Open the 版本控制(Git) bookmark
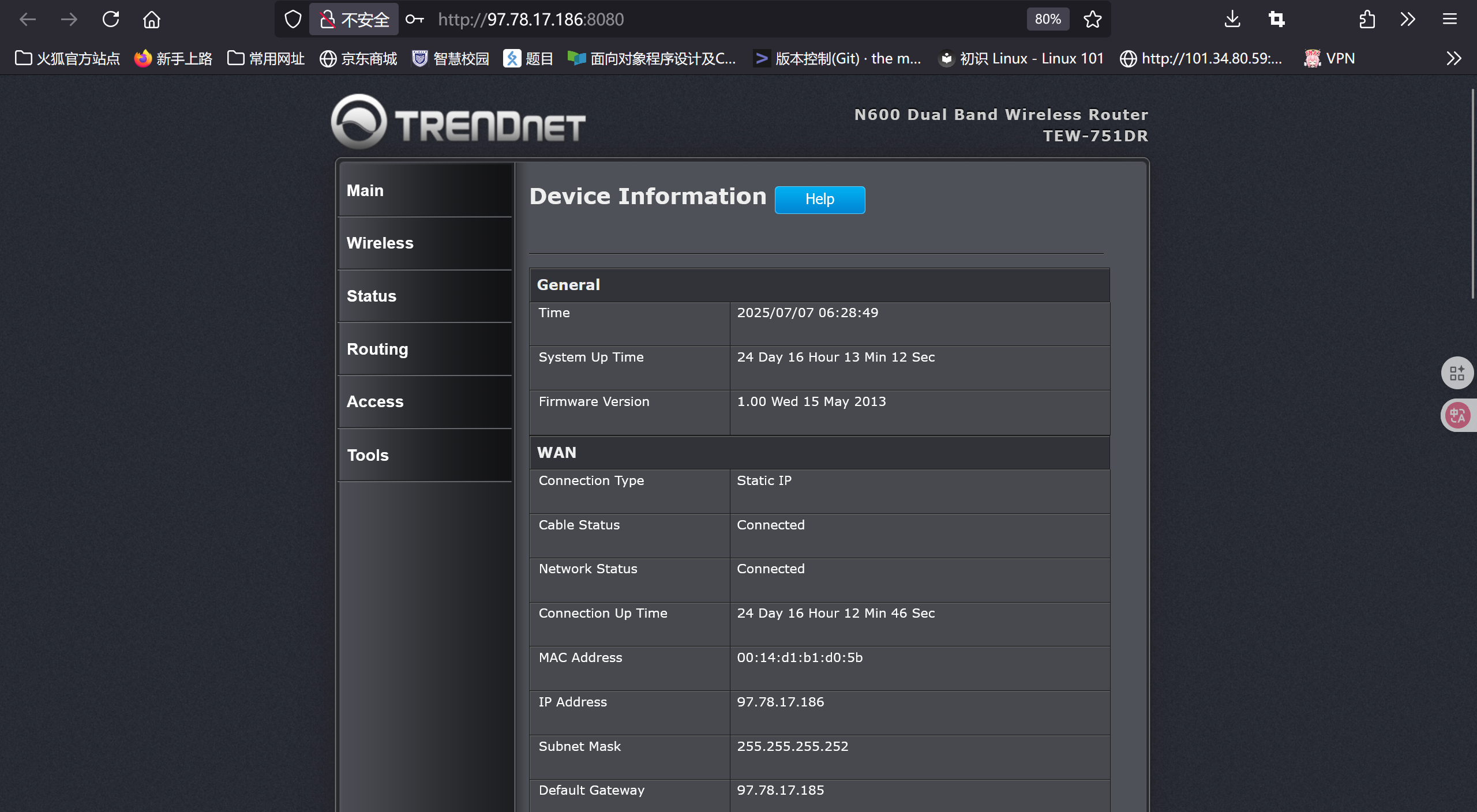Image resolution: width=1477 pixels, height=812 pixels. click(837, 58)
